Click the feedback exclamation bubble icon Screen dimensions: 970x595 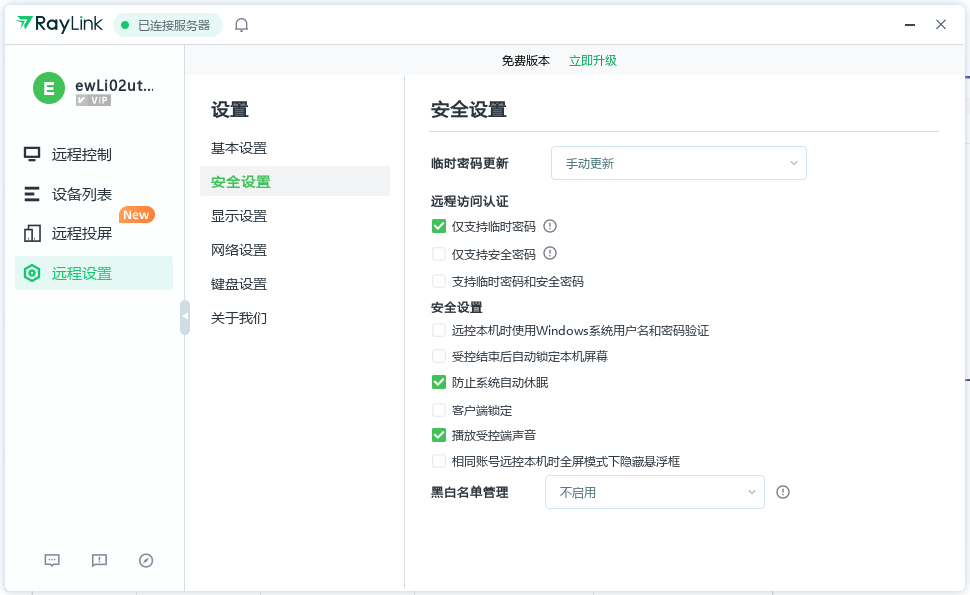click(99, 561)
